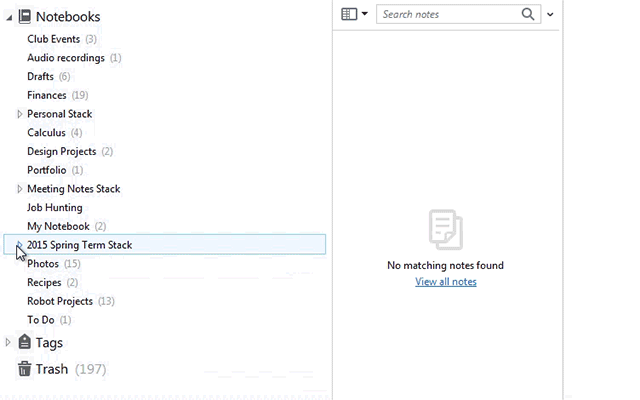640x400 pixels.
Task: Click the Trash can icon
Action: [25, 369]
